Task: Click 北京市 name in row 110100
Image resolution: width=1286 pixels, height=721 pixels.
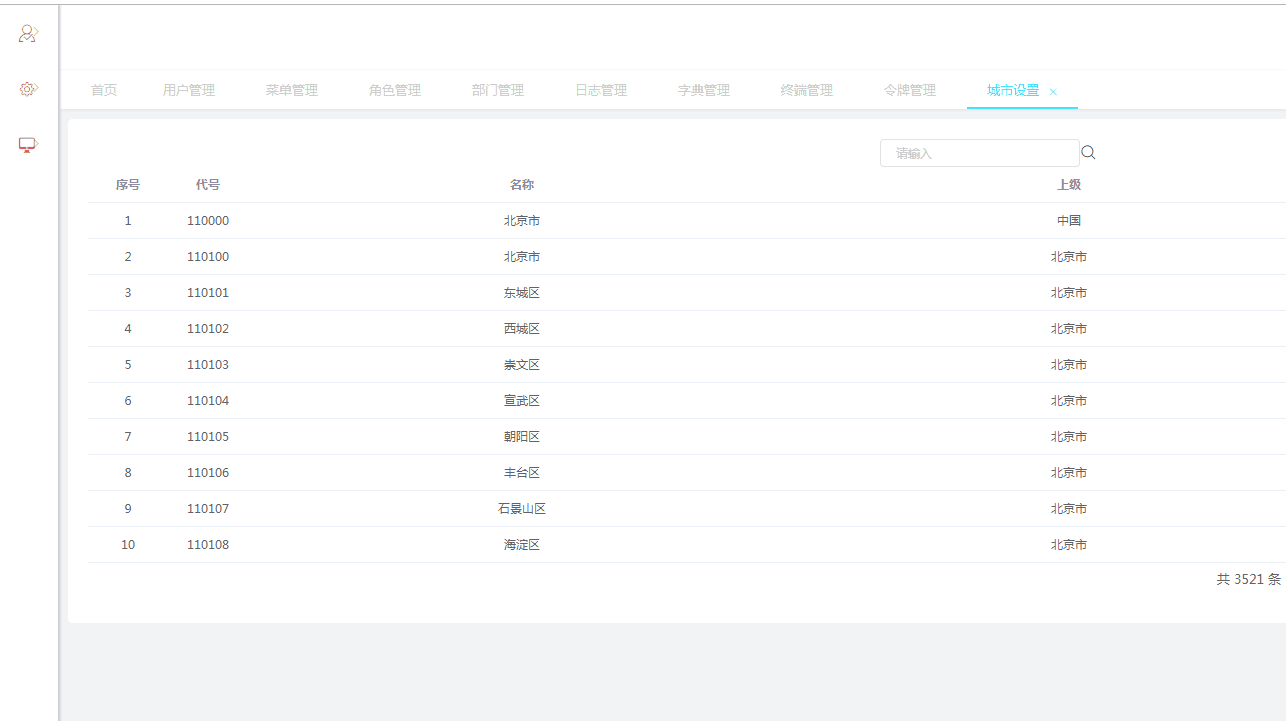Action: pos(522,257)
